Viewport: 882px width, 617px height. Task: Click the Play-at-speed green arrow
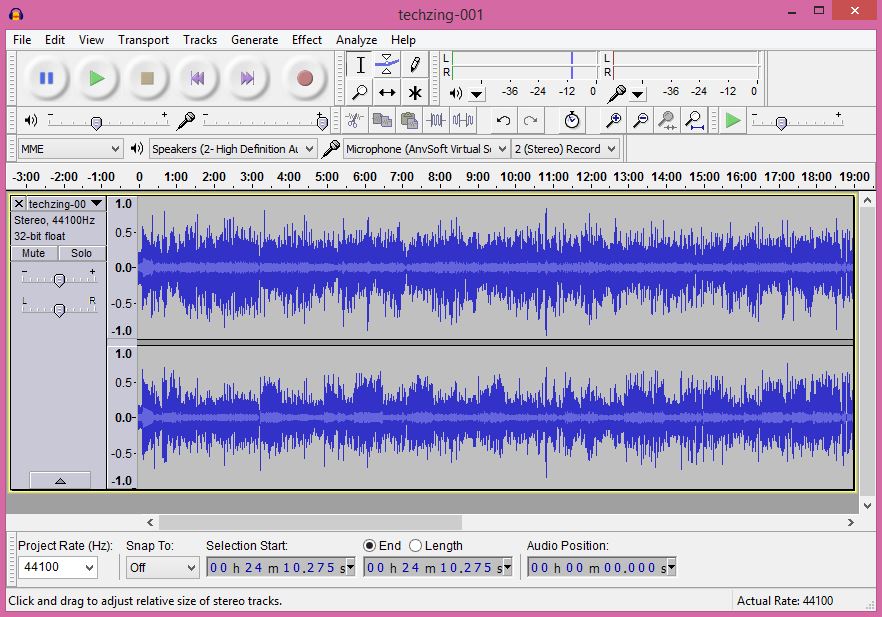[x=733, y=120]
